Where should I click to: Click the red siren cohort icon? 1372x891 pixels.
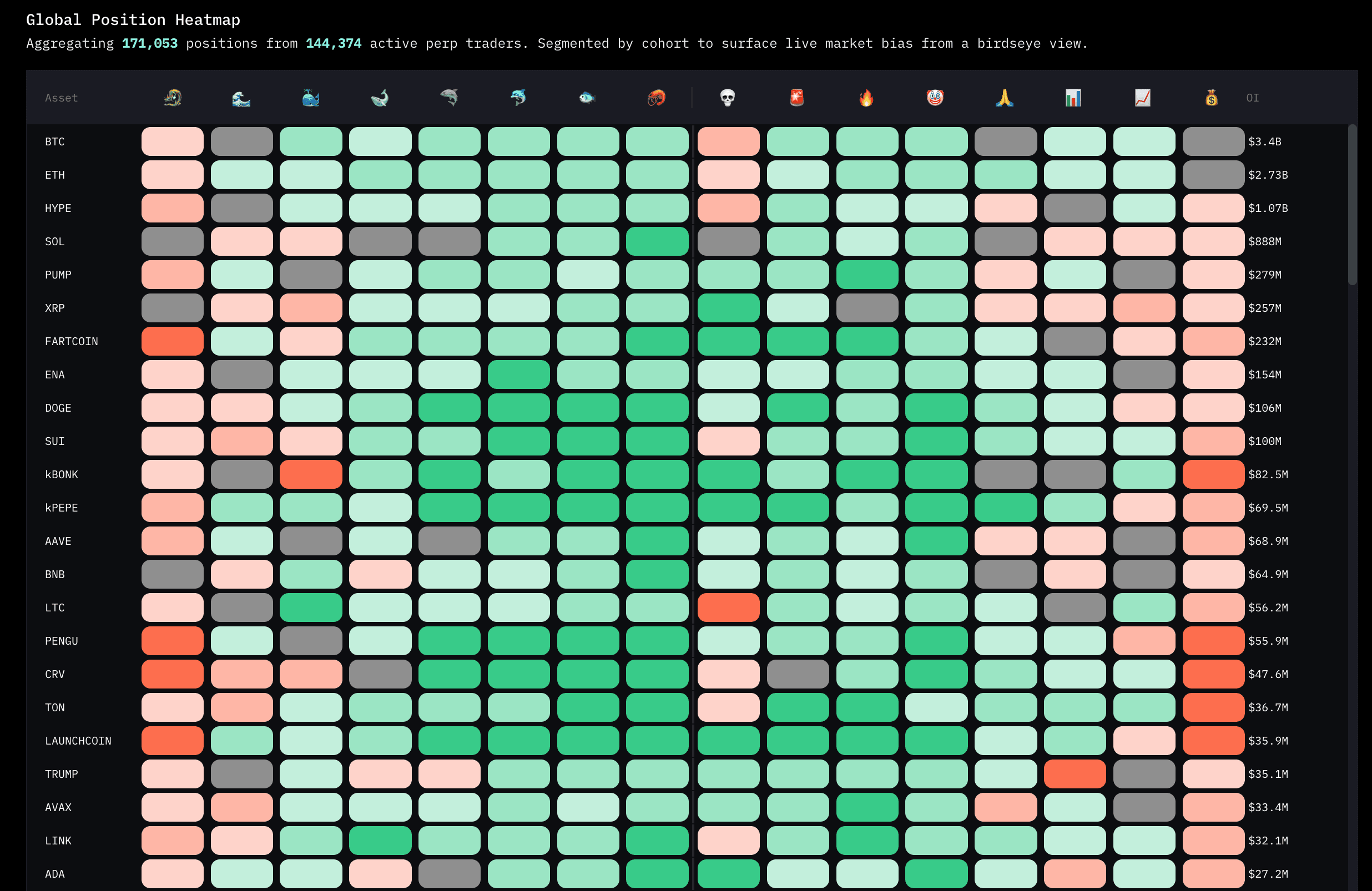tap(797, 98)
